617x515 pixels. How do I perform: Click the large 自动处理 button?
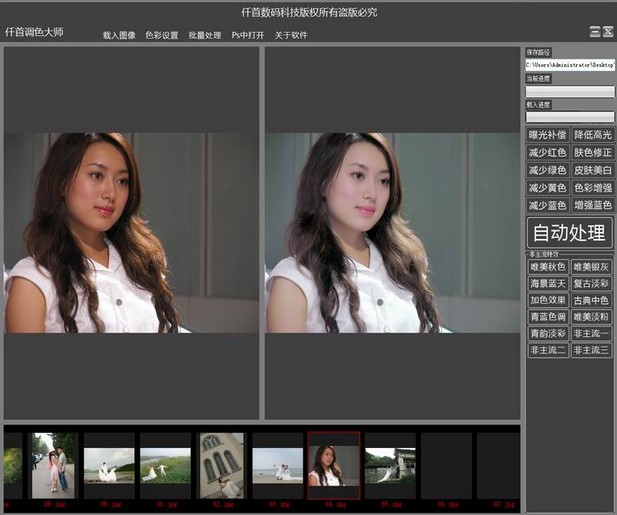pos(570,233)
